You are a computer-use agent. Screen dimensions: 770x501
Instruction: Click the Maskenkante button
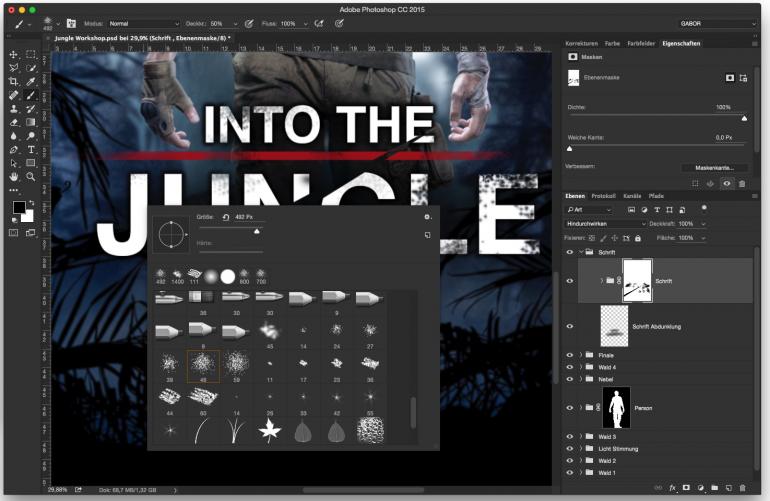pyautogui.click(x=714, y=168)
